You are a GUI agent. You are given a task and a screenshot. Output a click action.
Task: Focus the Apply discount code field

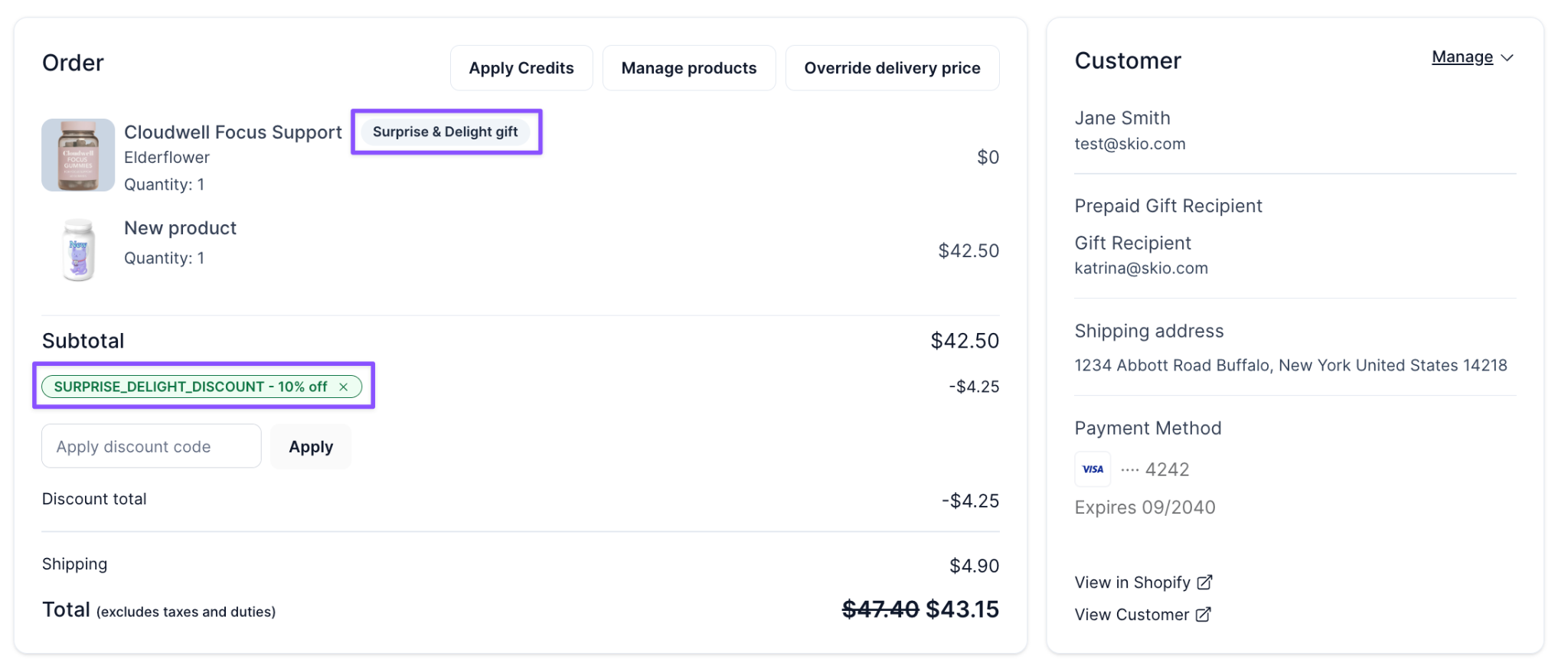[x=152, y=446]
